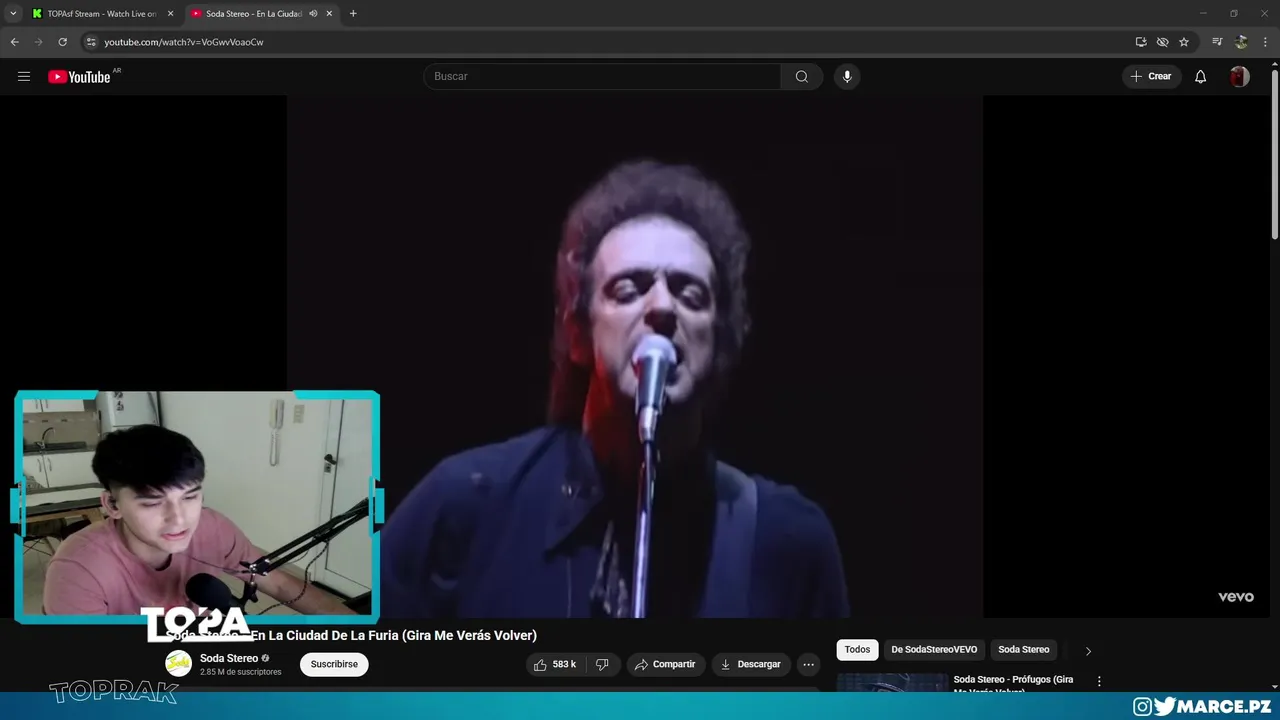Open the browser media controls icon
The image size is (1280, 720).
point(1217,42)
